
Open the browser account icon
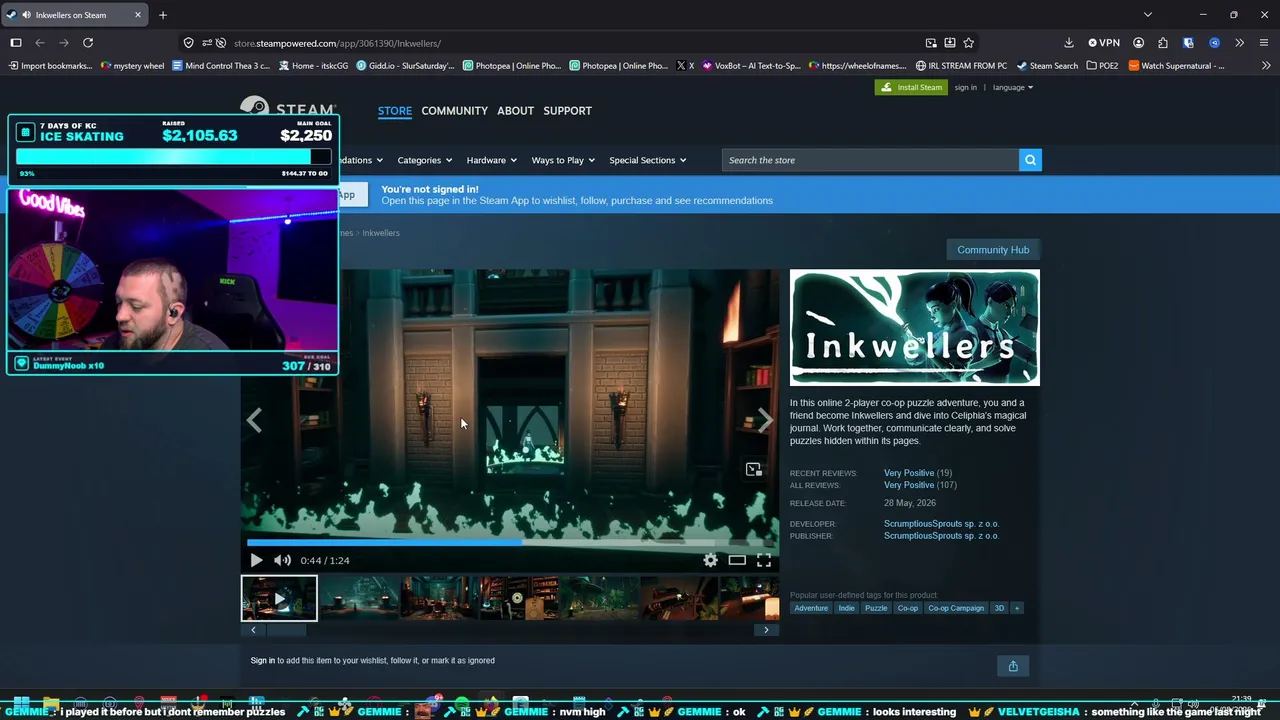pos(1139,43)
